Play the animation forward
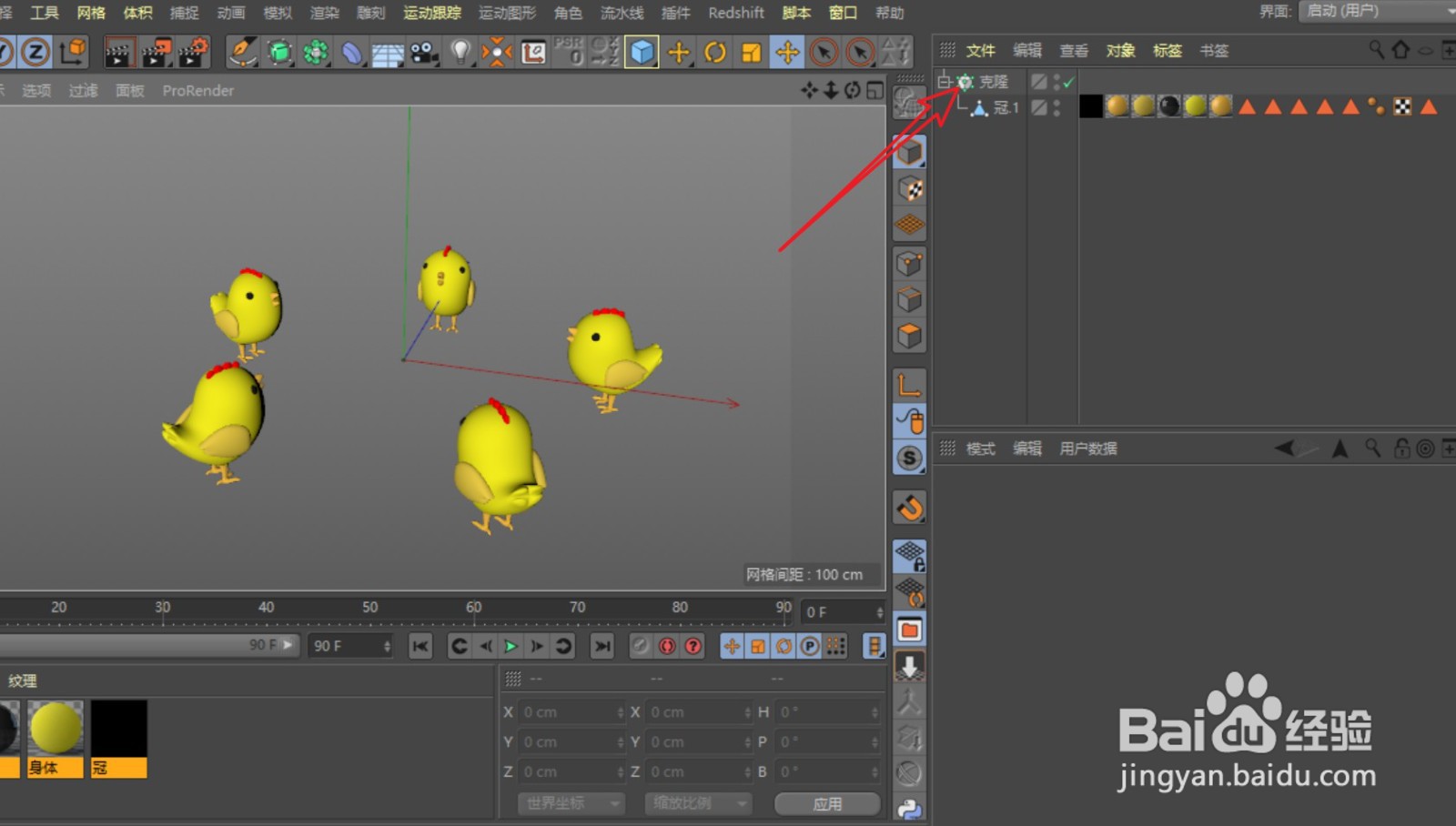 click(x=511, y=646)
